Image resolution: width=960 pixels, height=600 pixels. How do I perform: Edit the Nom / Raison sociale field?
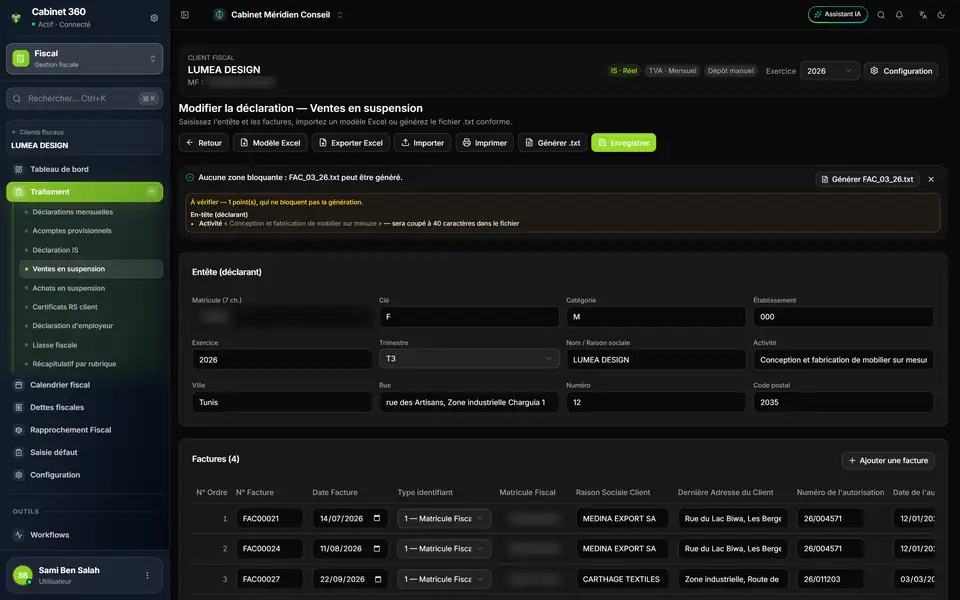(656, 359)
